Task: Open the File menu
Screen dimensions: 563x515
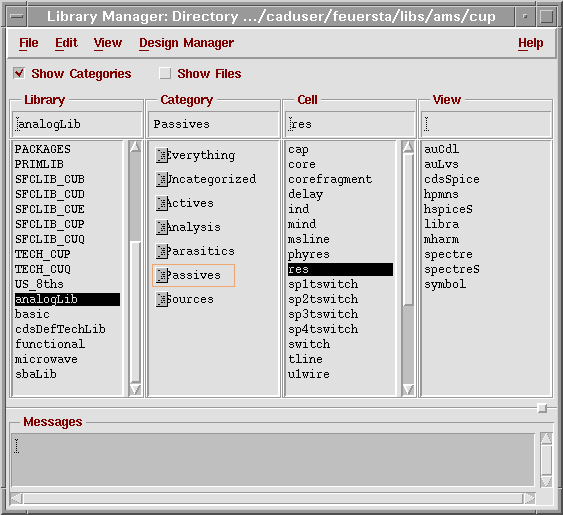Action: pos(28,43)
